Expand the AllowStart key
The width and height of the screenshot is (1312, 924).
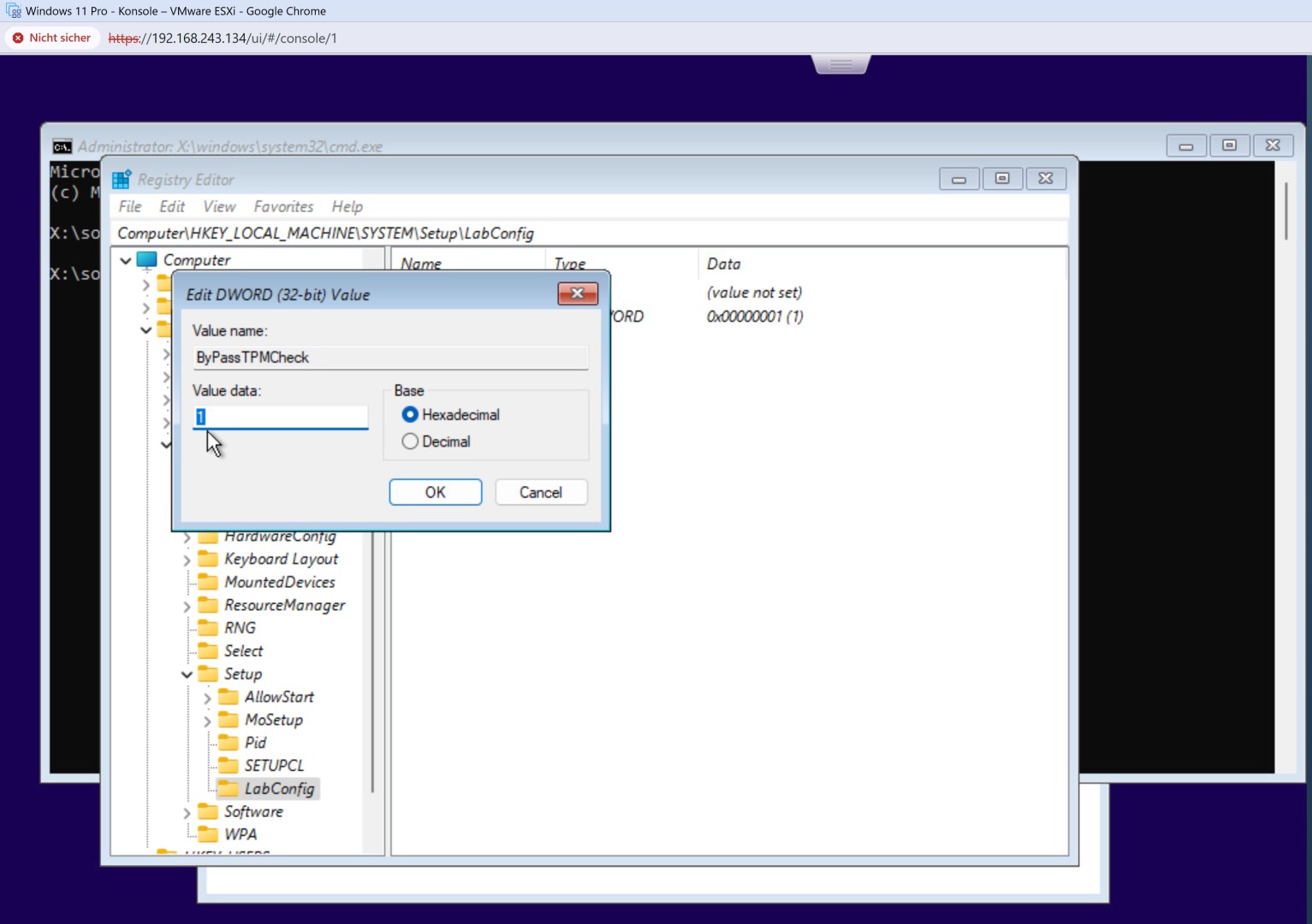click(207, 698)
